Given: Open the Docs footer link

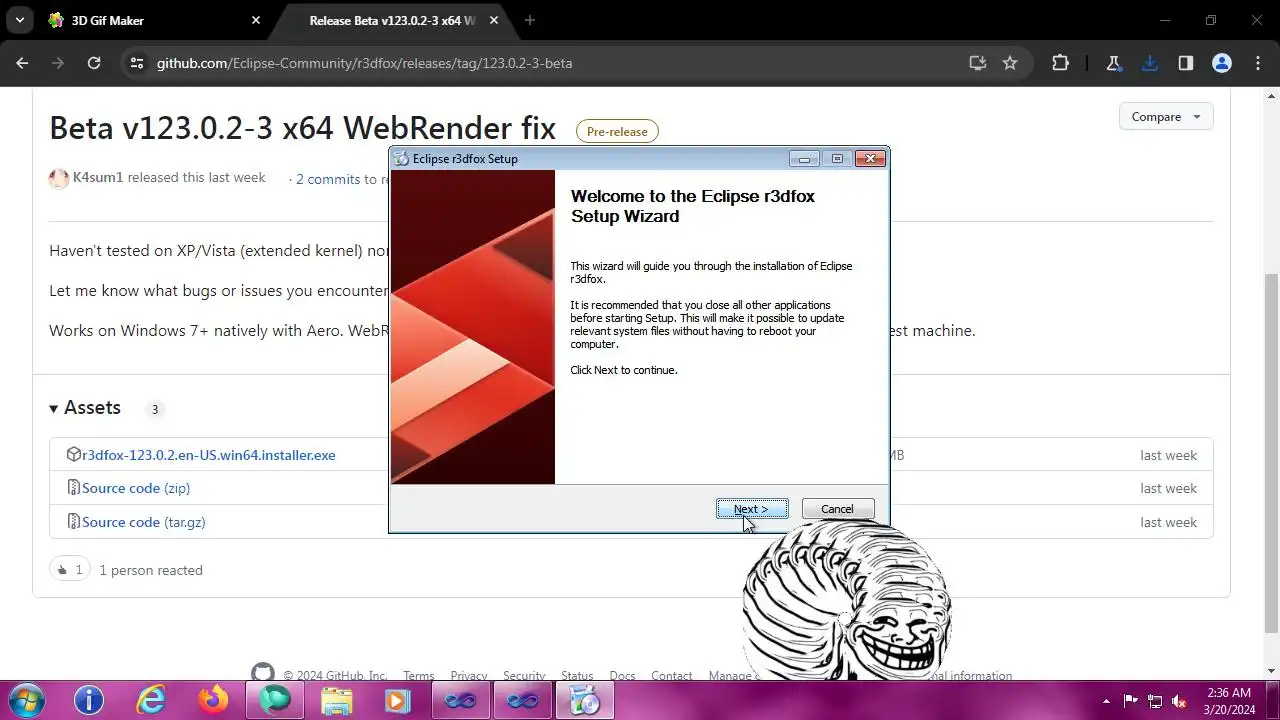Looking at the screenshot, I should pos(622,676).
